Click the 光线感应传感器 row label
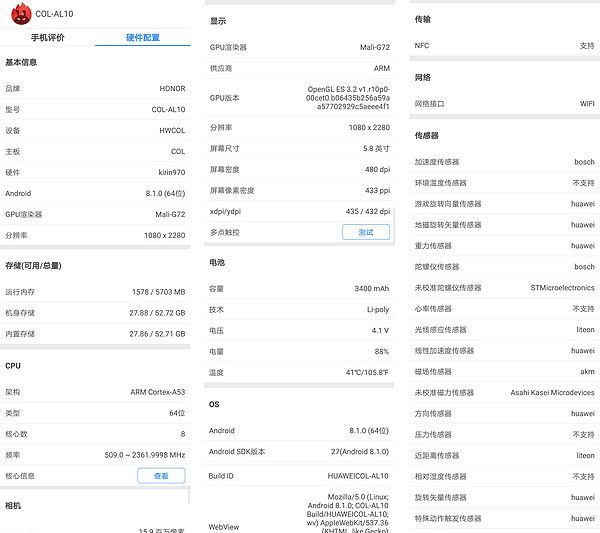Viewport: 600px width, 533px height. [x=440, y=329]
